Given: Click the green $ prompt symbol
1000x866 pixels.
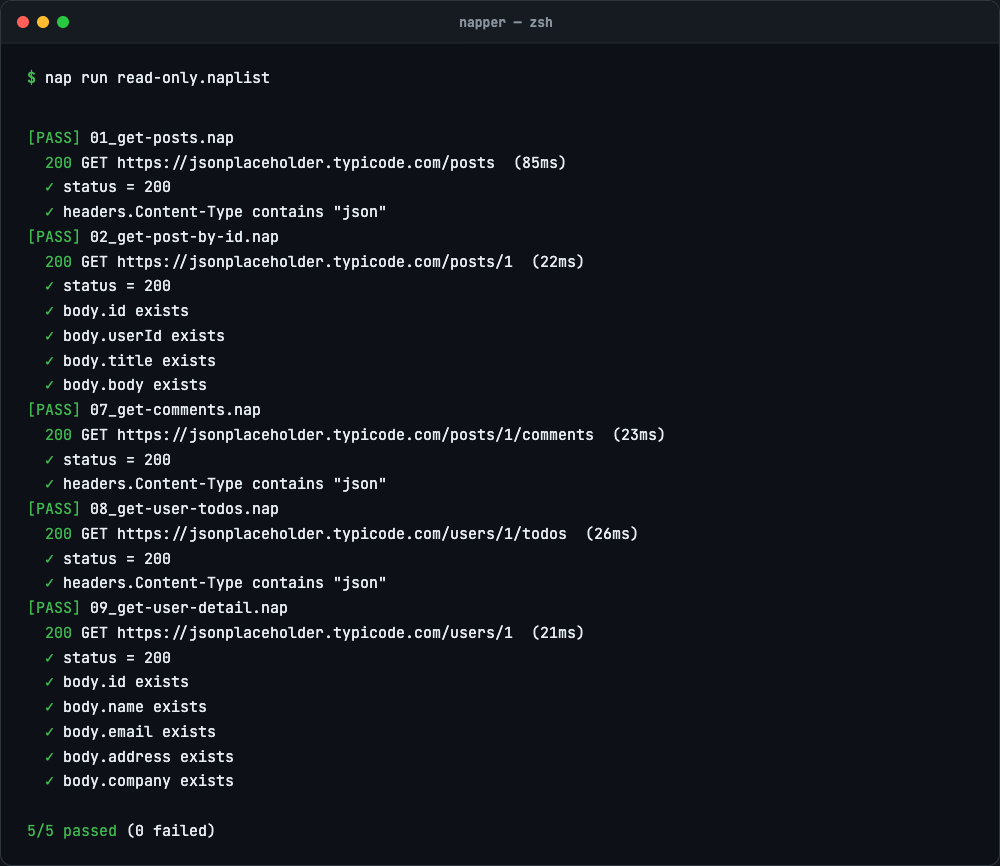Looking at the screenshot, I should [x=31, y=78].
